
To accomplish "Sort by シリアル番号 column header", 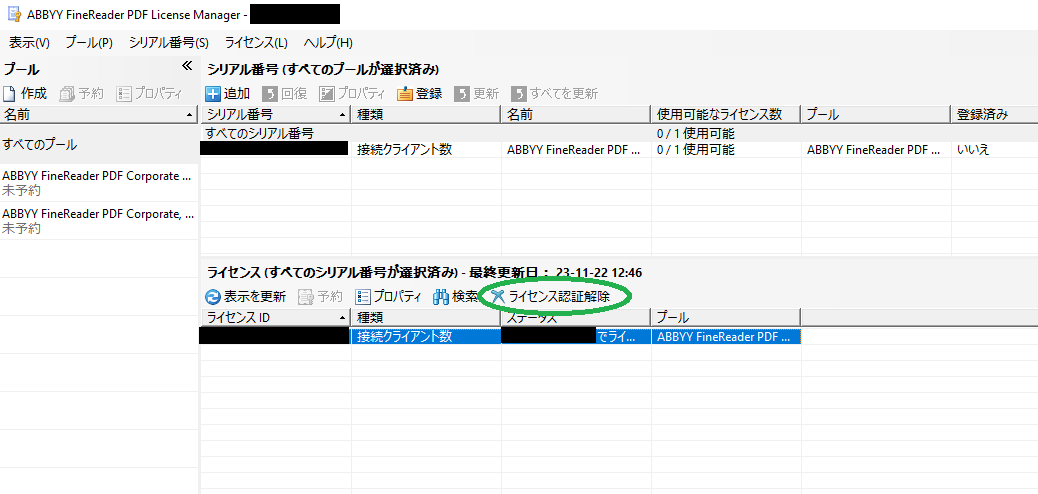I will tap(275, 115).
